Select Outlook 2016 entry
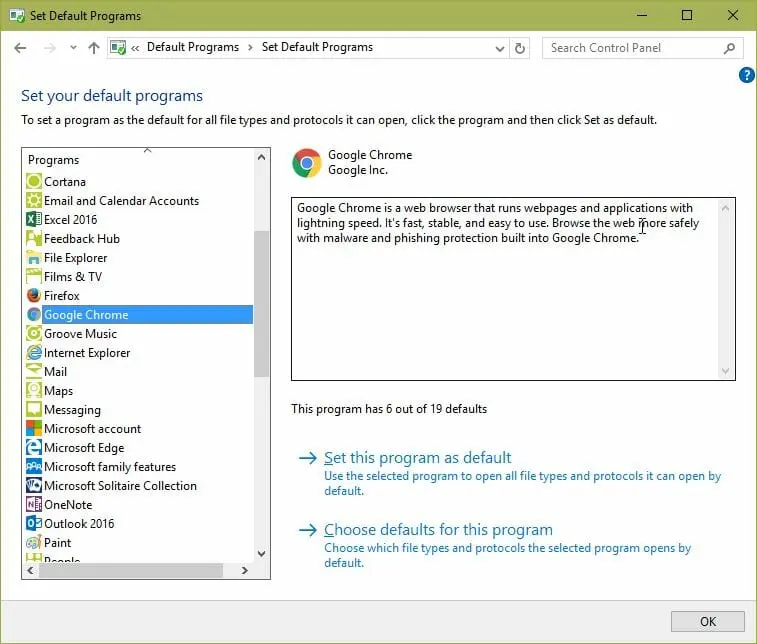The width and height of the screenshot is (757, 644). (x=79, y=523)
